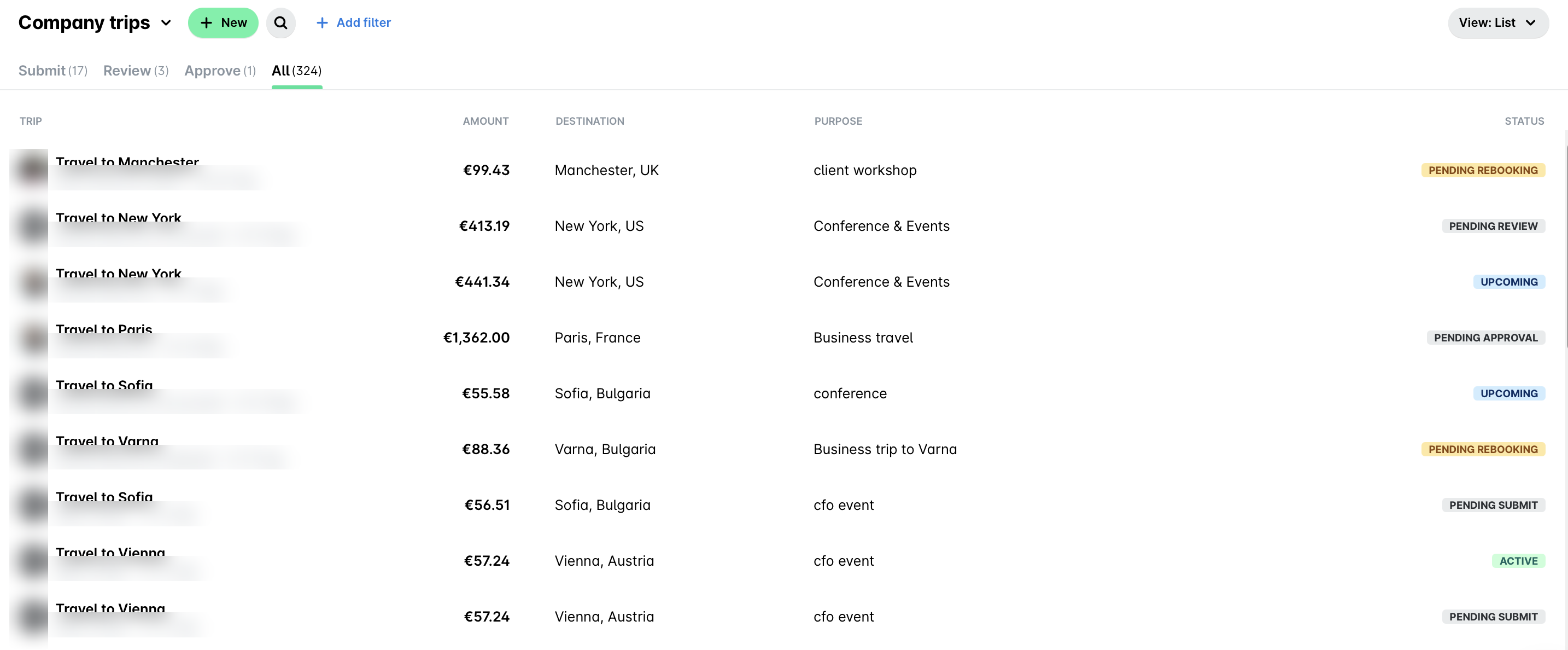
Task: Sort by the PURPOSE column header
Action: point(838,121)
